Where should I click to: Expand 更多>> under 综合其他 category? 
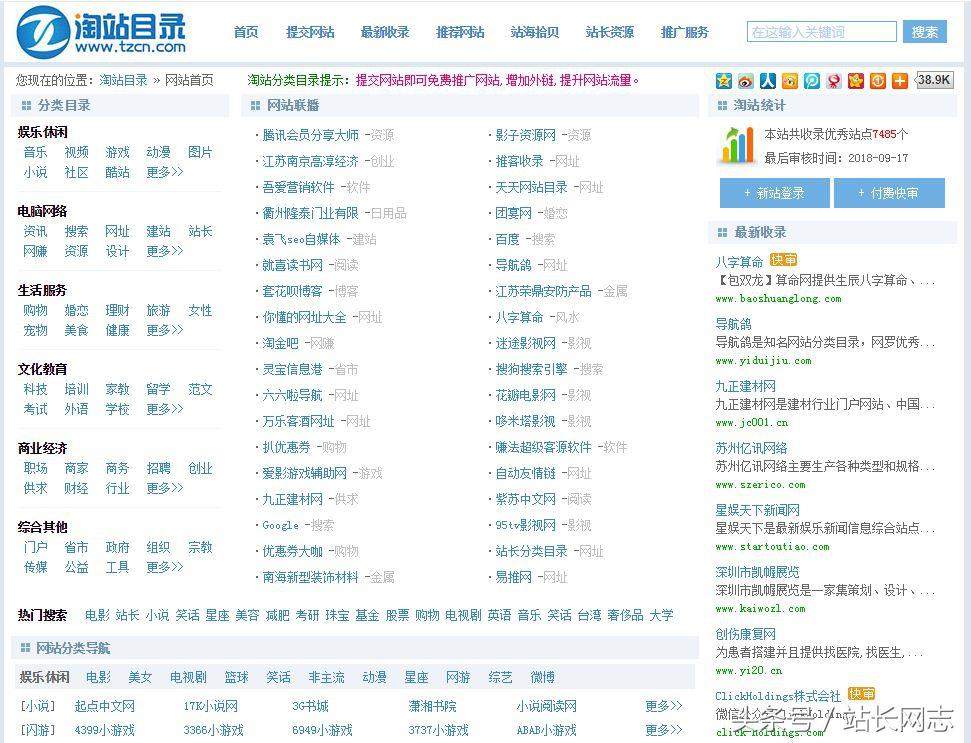point(165,567)
